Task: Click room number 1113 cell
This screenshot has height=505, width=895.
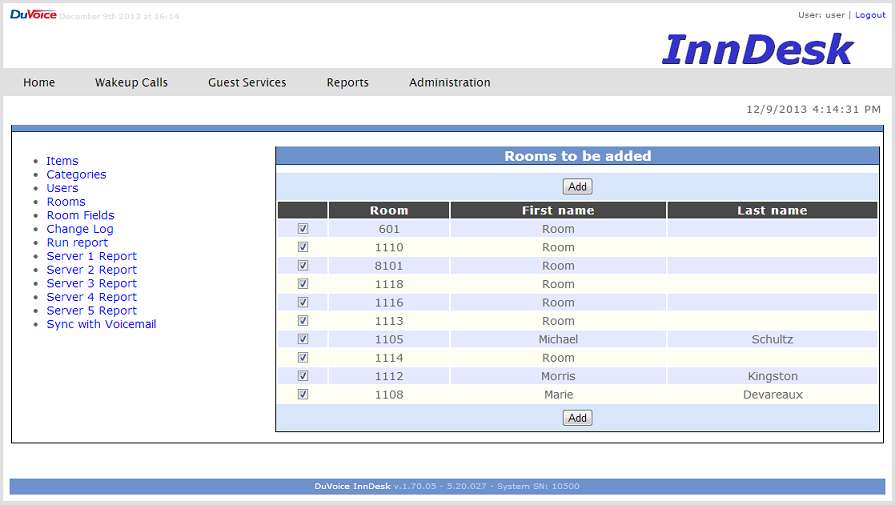Action: 389,321
